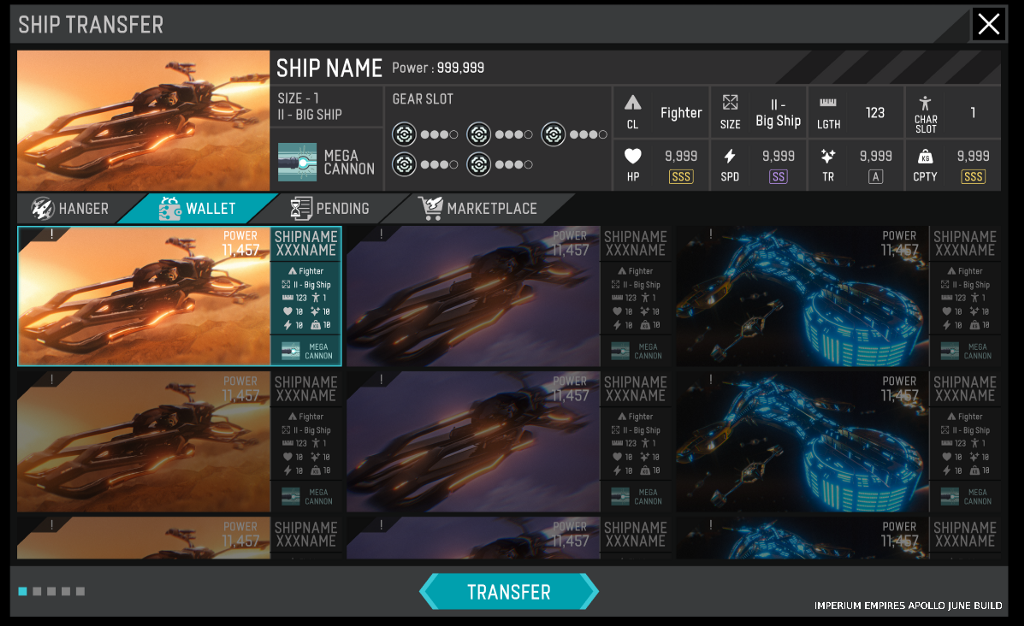Select the fifth pagination dot
The width and height of the screenshot is (1024, 626).
[x=80, y=591]
